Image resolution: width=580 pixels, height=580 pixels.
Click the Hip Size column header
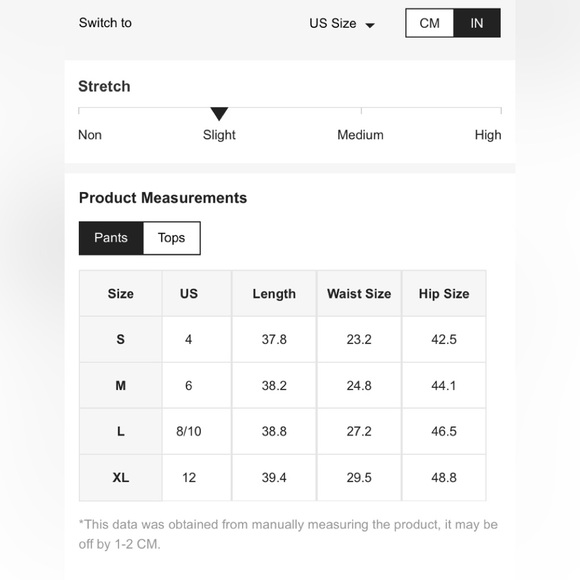pyautogui.click(x=444, y=293)
